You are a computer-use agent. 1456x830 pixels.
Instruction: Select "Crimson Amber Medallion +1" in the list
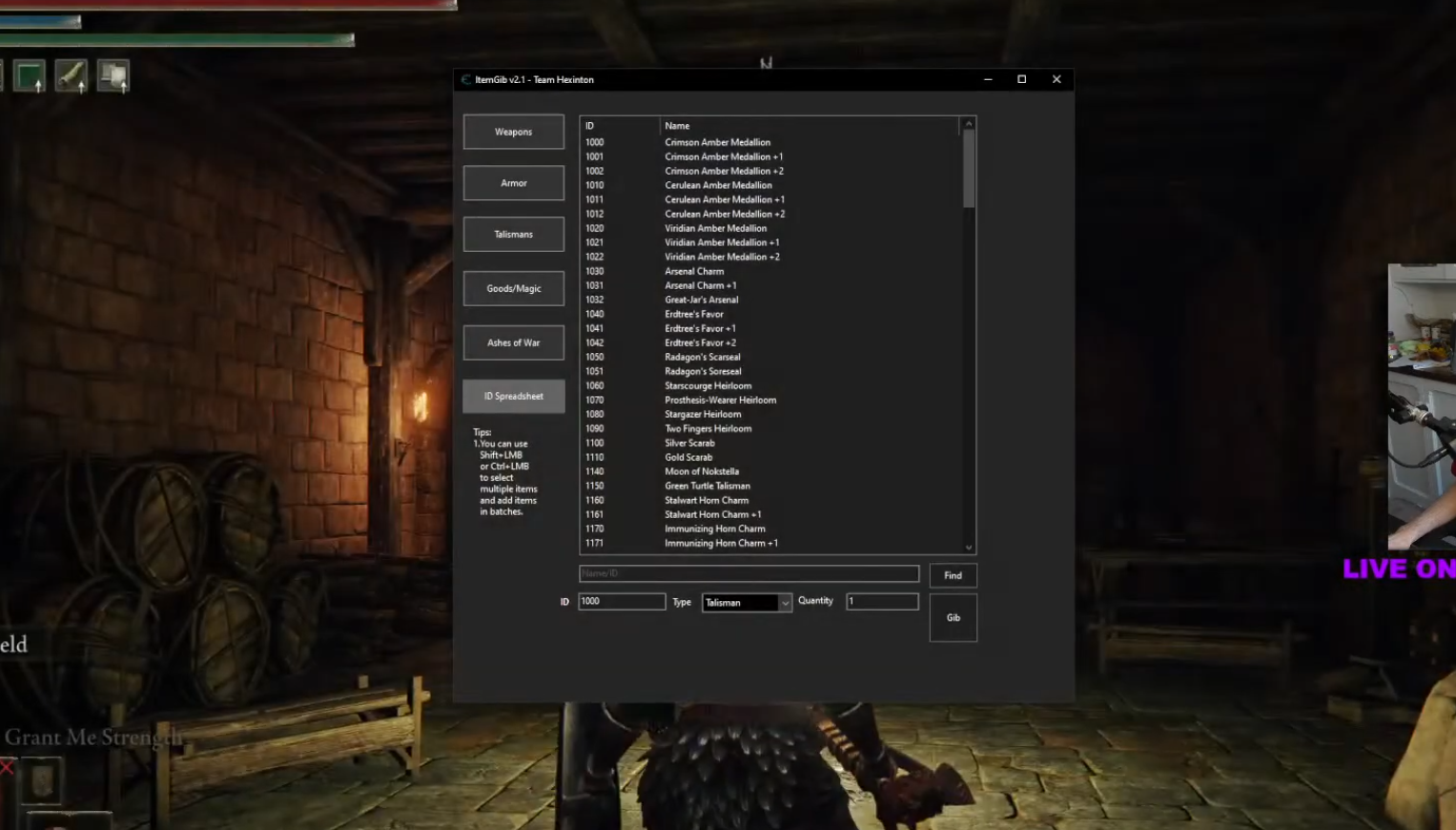(770, 156)
